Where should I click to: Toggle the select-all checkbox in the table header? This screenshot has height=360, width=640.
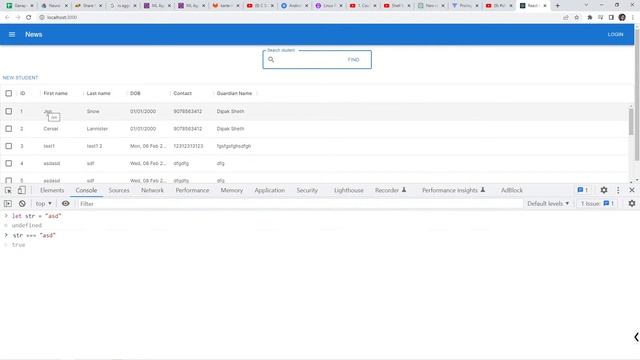tap(9, 93)
